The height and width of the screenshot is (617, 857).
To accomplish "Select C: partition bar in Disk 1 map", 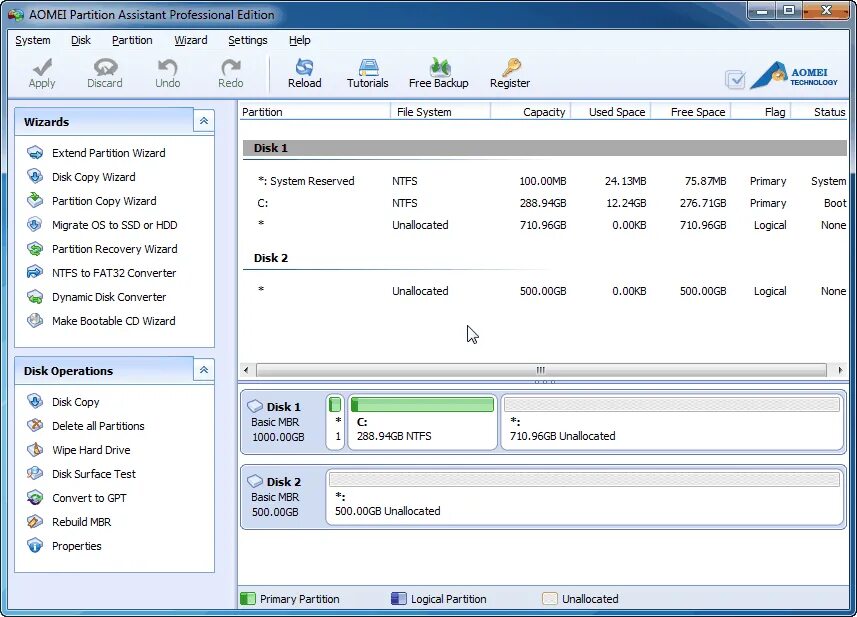I will pos(422,422).
